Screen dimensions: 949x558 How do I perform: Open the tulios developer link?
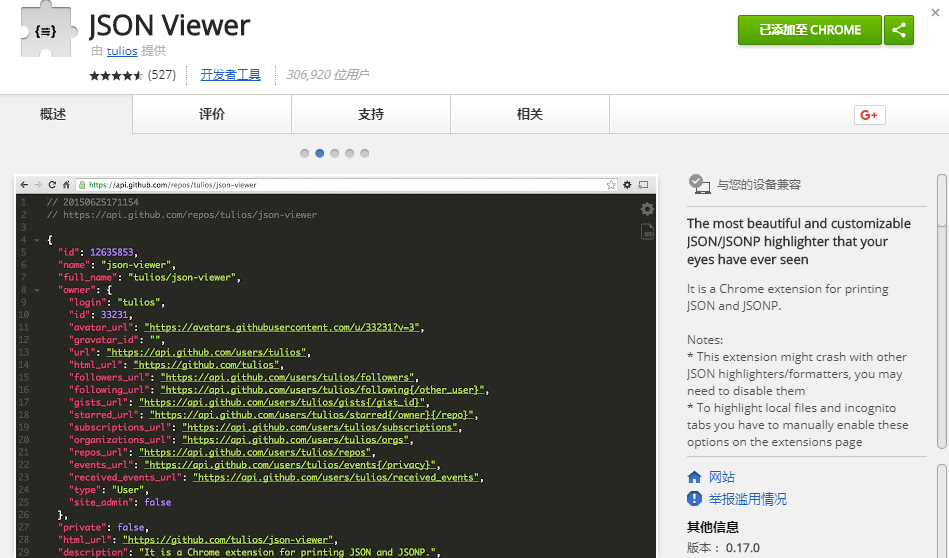click(122, 51)
